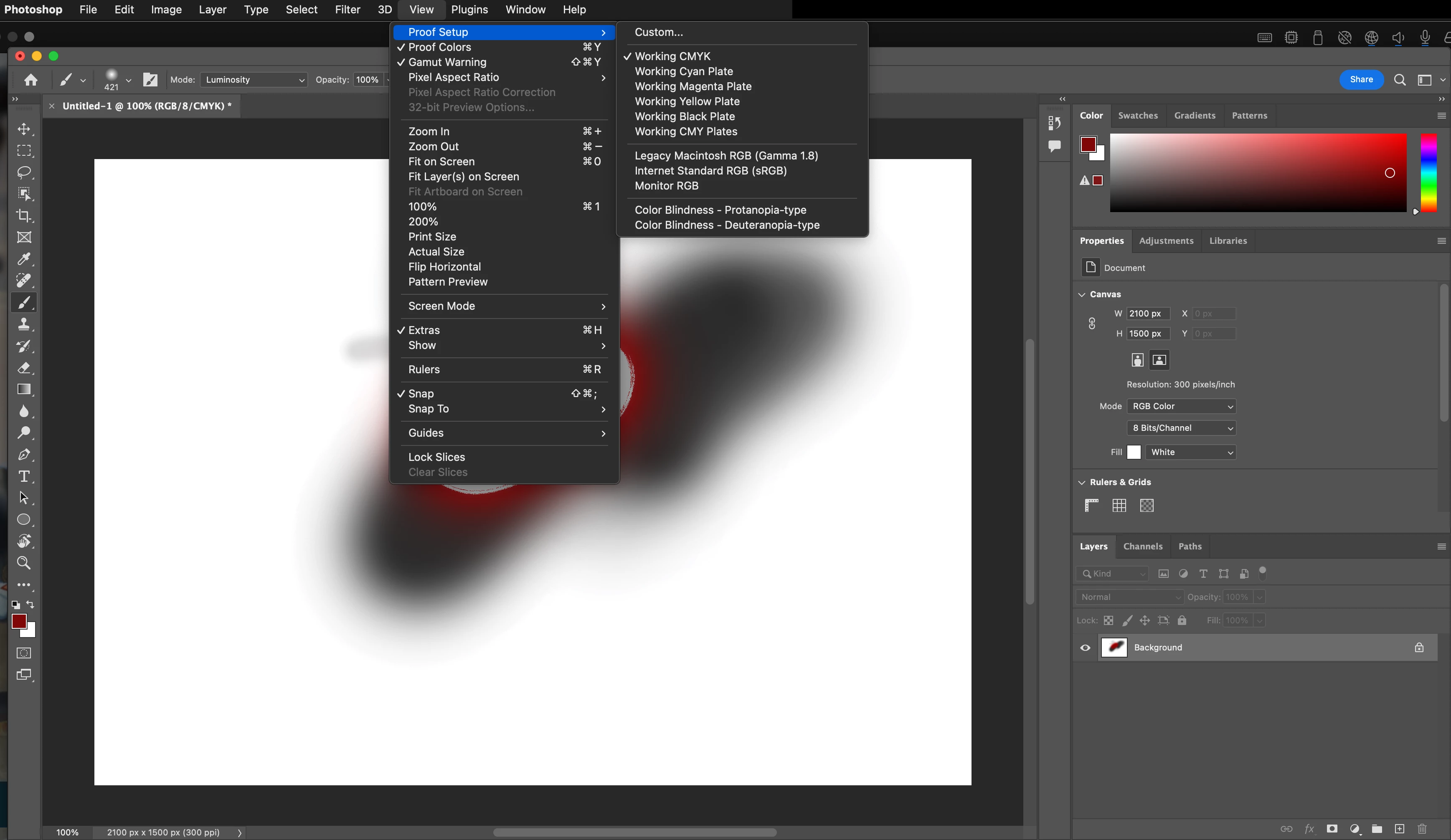Open the RGB Color mode dropdown
The height and width of the screenshot is (840, 1451).
coord(1181,406)
